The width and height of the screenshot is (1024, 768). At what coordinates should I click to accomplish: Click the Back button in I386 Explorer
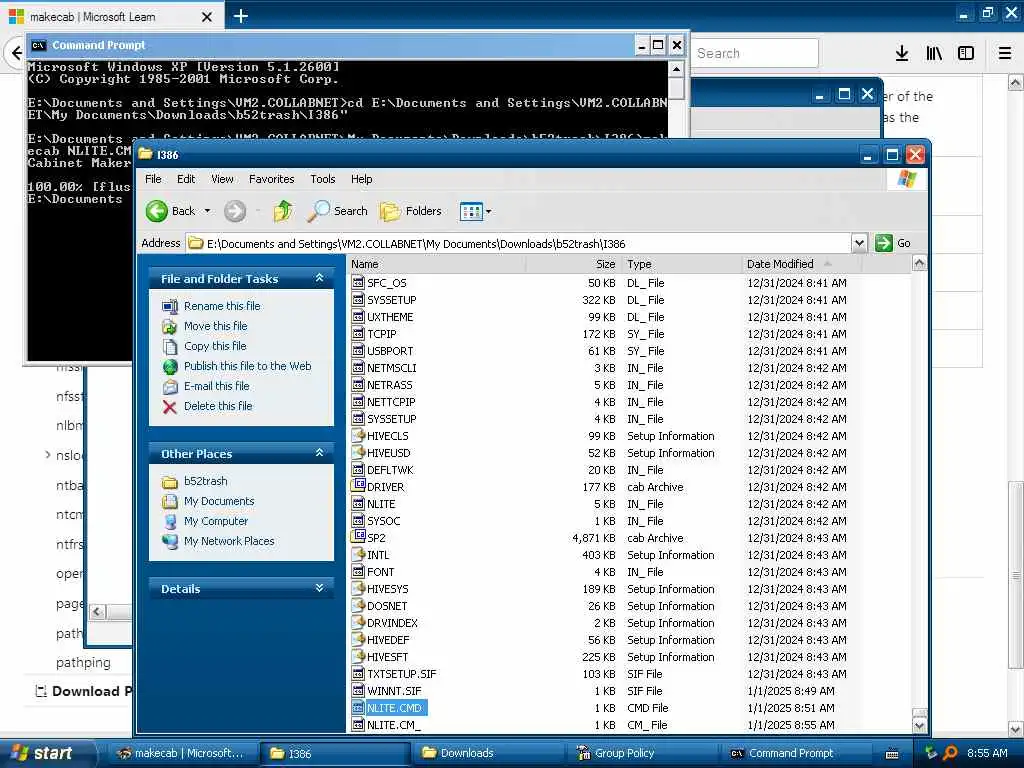pyautogui.click(x=170, y=211)
